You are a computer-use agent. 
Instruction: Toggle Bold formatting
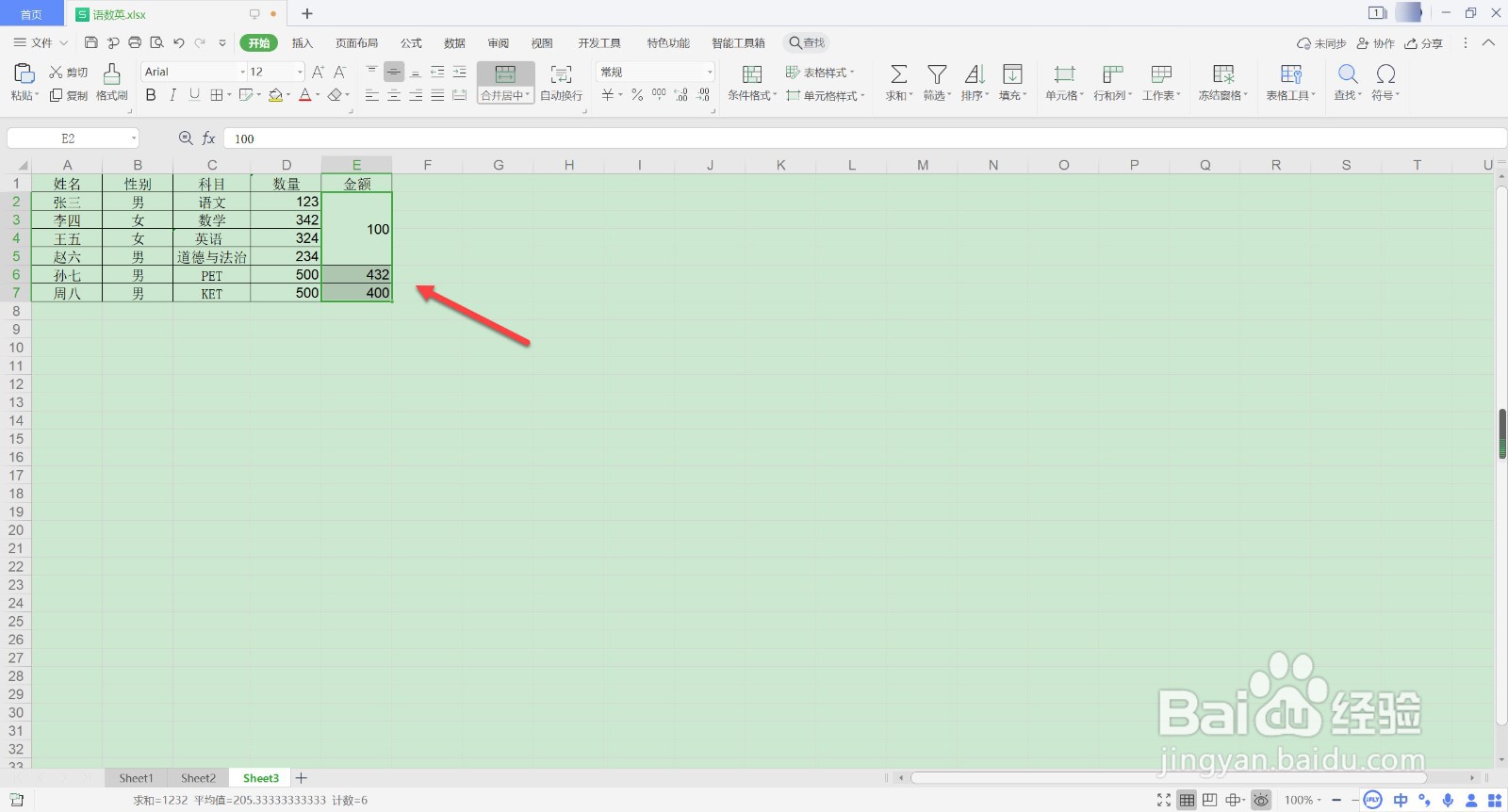tap(151, 94)
